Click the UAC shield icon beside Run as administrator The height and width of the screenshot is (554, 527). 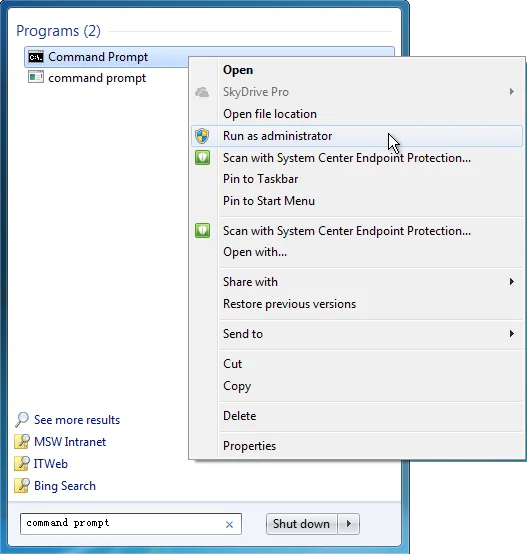click(202, 136)
